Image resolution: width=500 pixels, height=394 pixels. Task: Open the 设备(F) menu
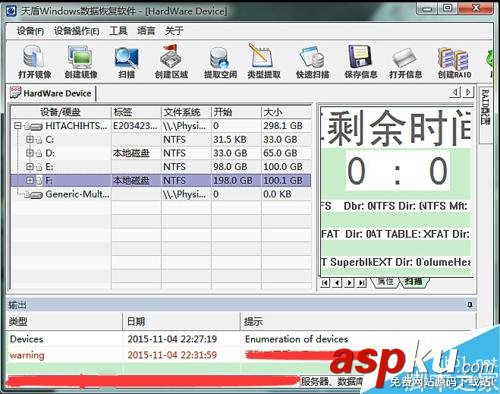point(30,31)
